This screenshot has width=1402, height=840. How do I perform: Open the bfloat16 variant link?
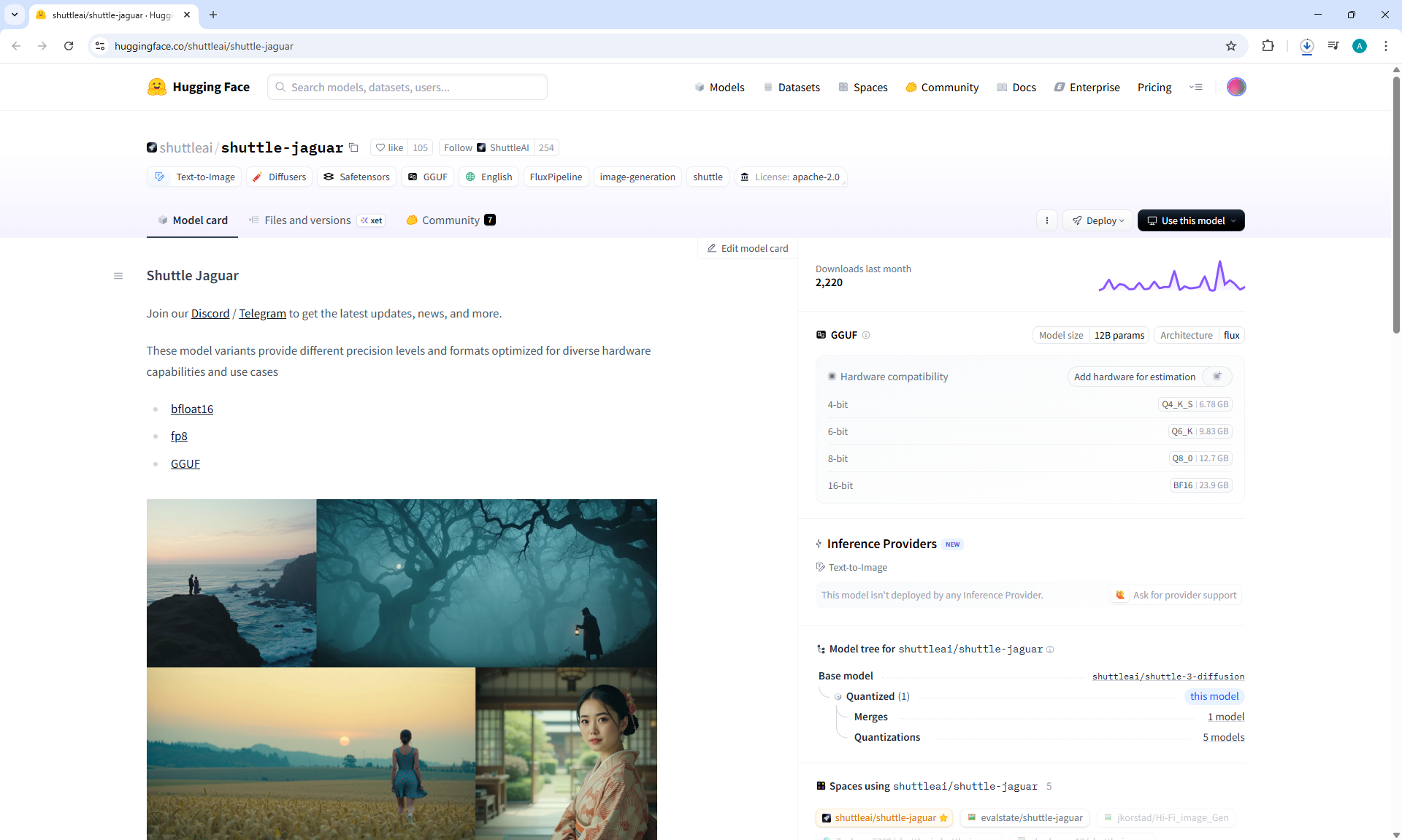tap(192, 409)
